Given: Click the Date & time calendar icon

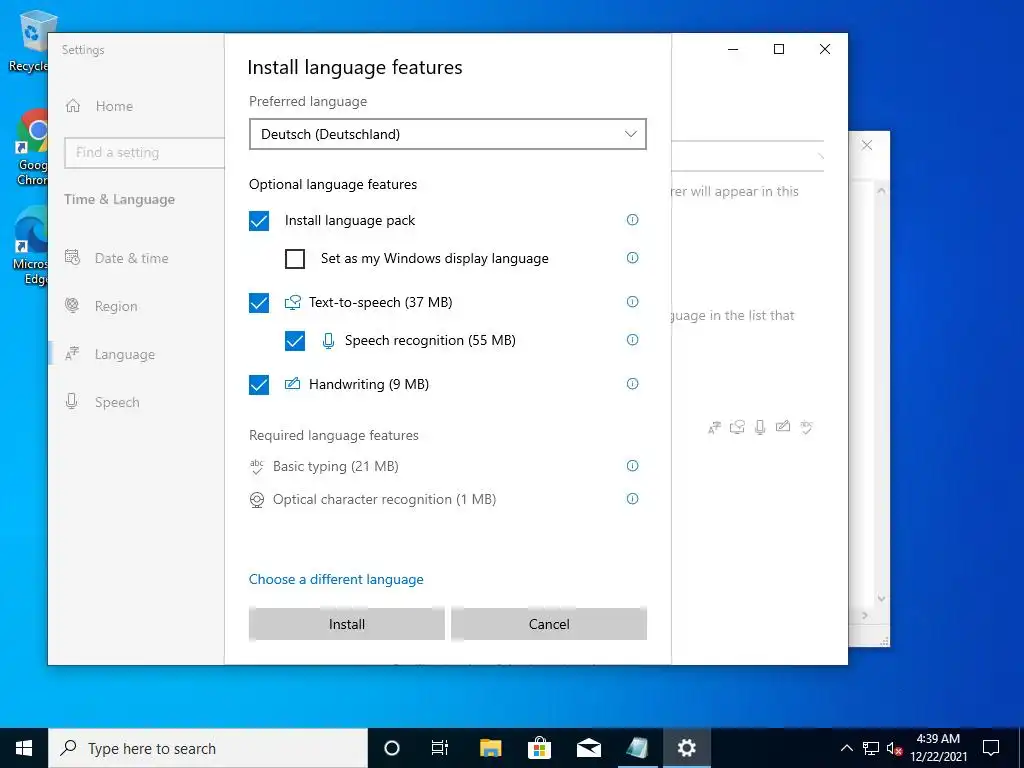Looking at the screenshot, I should coord(72,257).
